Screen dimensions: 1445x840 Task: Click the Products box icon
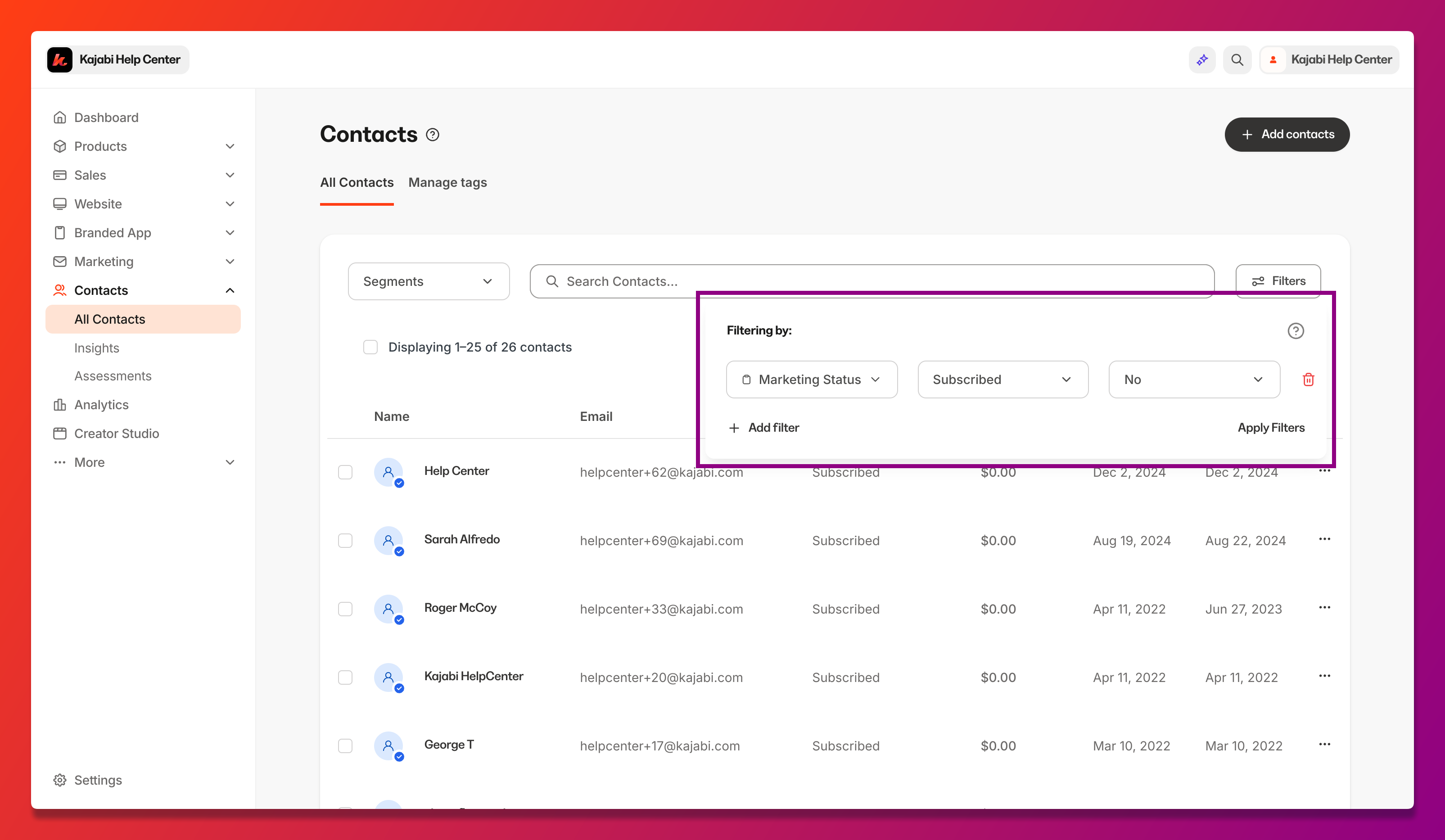[x=59, y=146]
